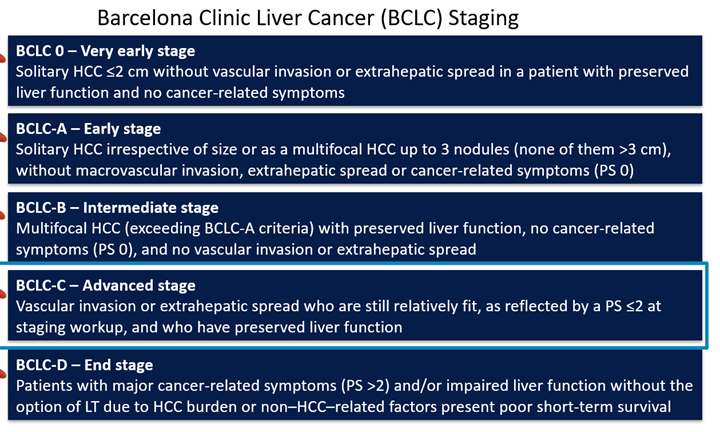Select the BCLC-B Intermediate stage heading
Viewport: 720px width, 432px height.
pyautogui.click(x=117, y=208)
